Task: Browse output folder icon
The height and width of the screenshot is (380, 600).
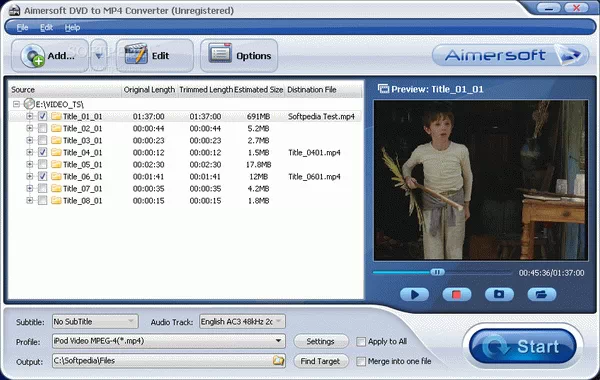Action: pyautogui.click(x=279, y=360)
